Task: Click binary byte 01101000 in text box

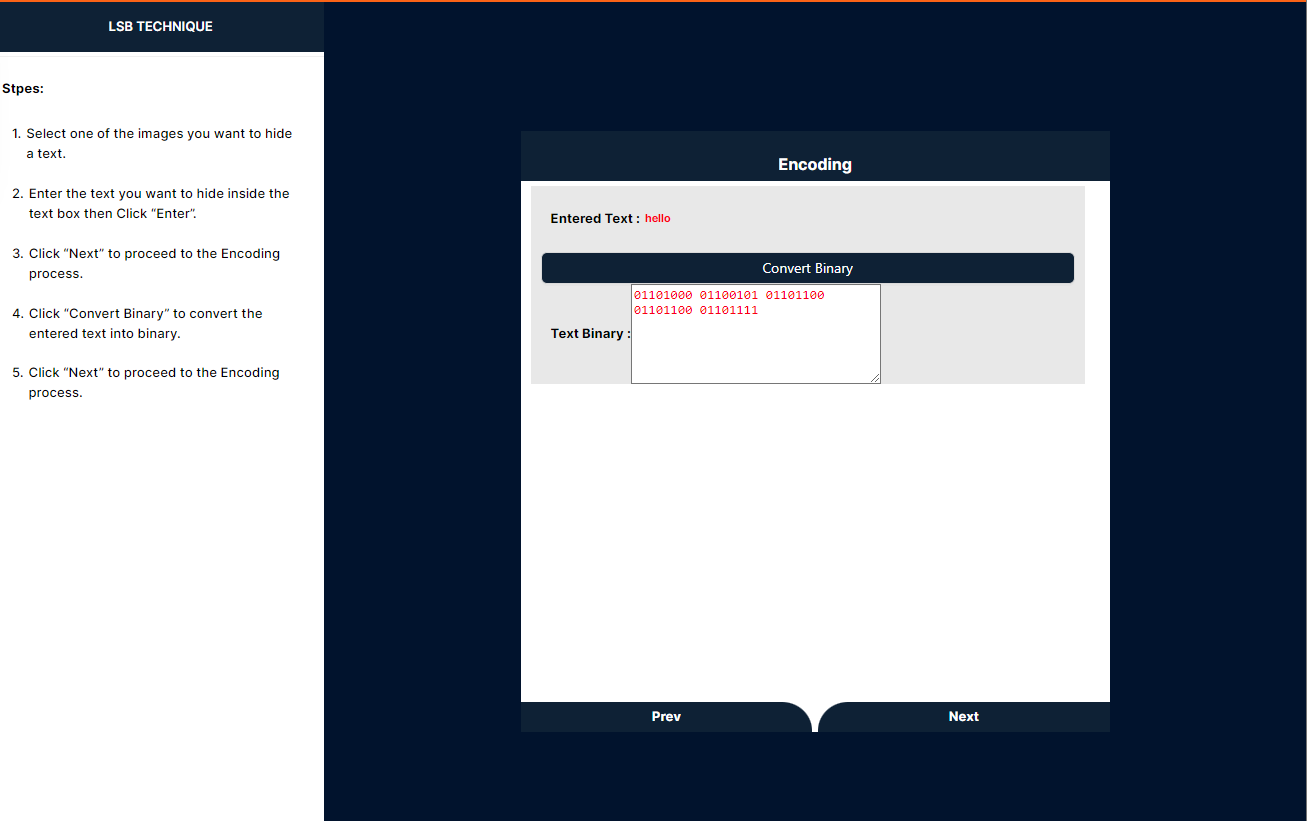Action: click(663, 296)
